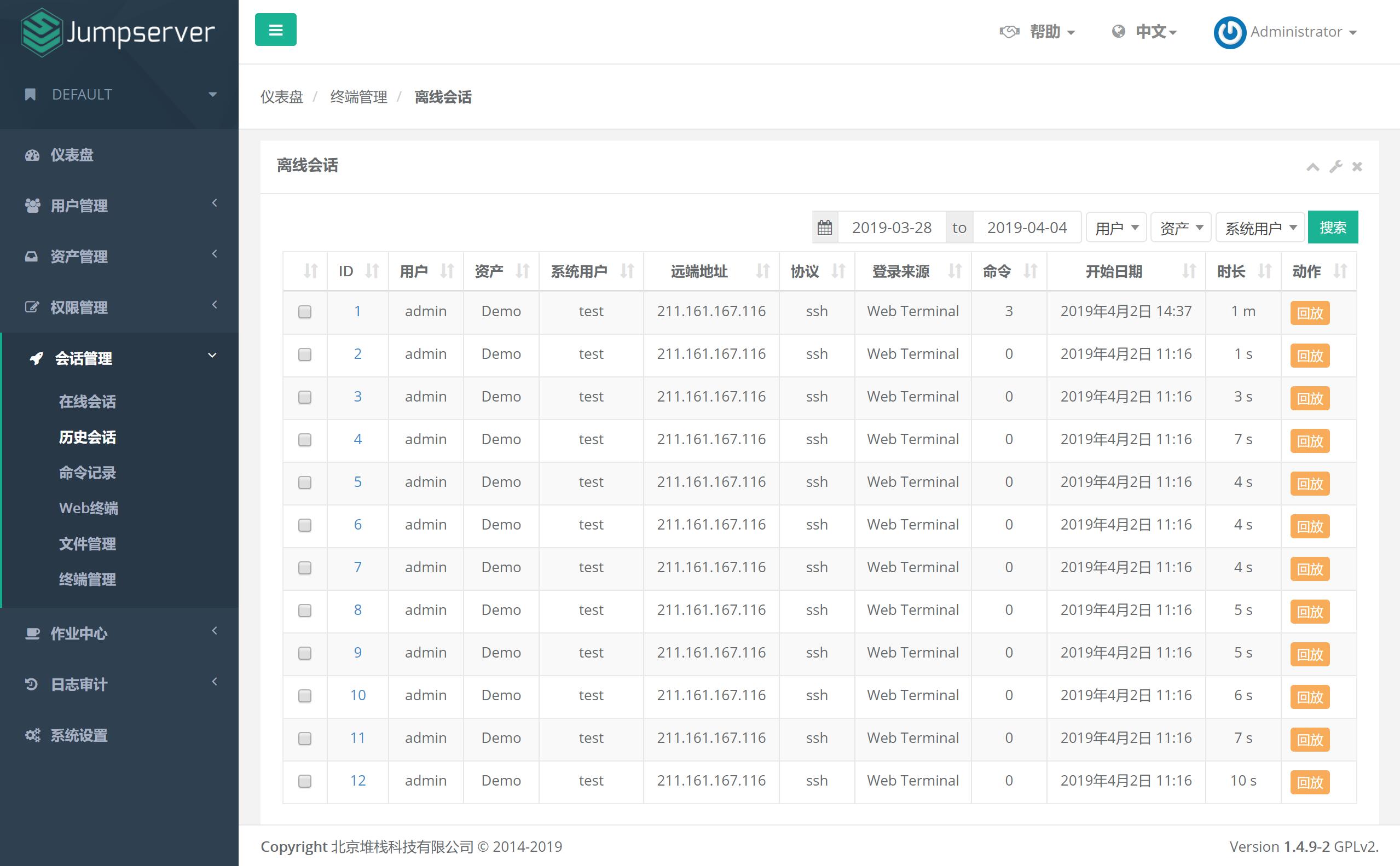This screenshot has width=1400, height=866.
Task: Check the checkbox for session ID 12
Action: tap(305, 781)
